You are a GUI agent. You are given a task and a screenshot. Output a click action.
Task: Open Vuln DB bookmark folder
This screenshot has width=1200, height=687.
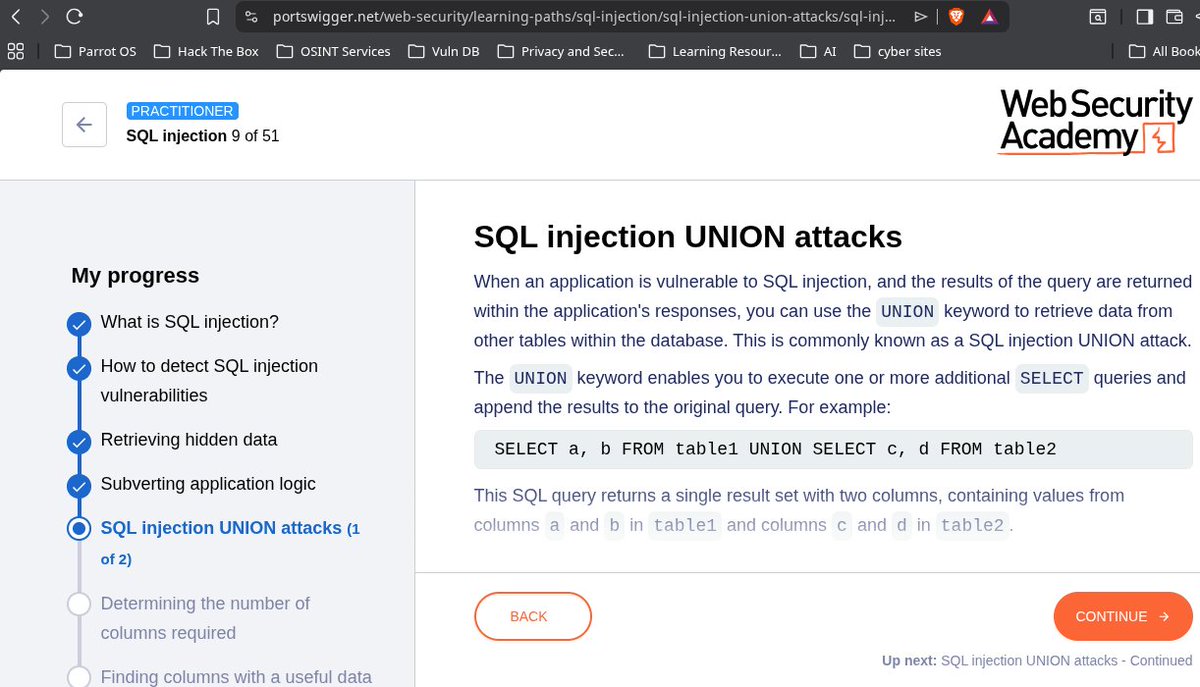pyautogui.click(x=443, y=51)
